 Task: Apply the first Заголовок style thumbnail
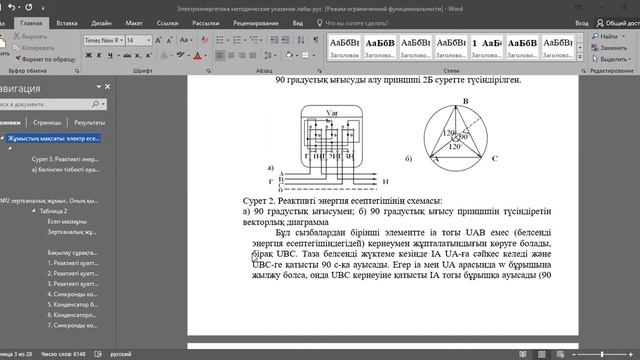[344, 47]
